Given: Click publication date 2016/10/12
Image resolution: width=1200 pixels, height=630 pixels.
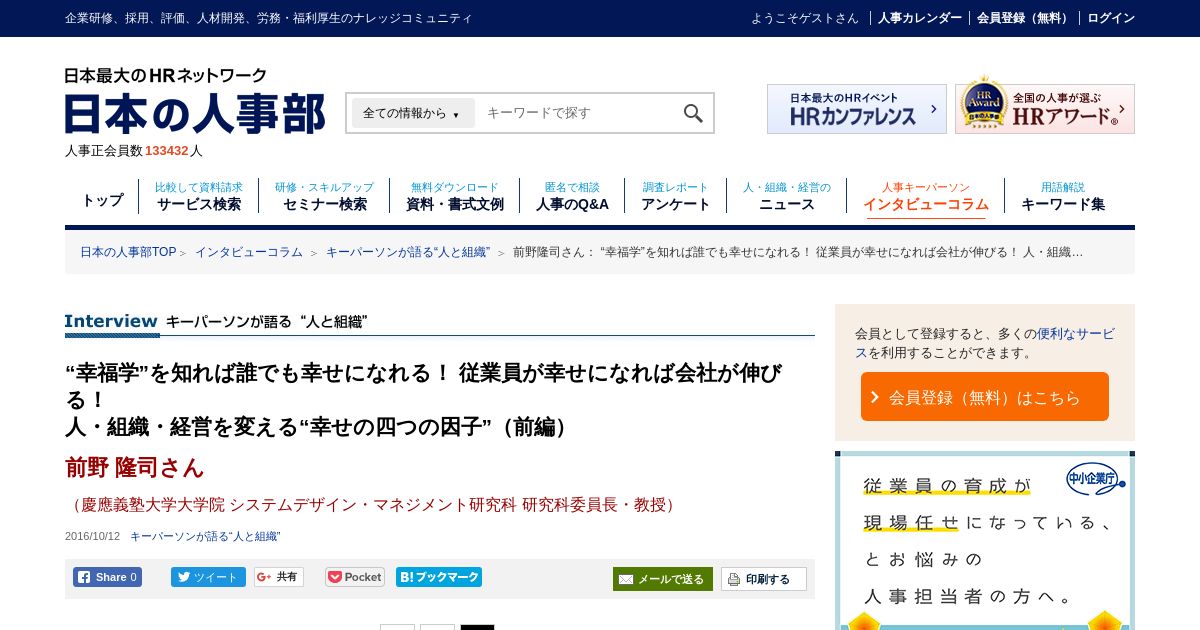Looking at the screenshot, I should point(92,536).
